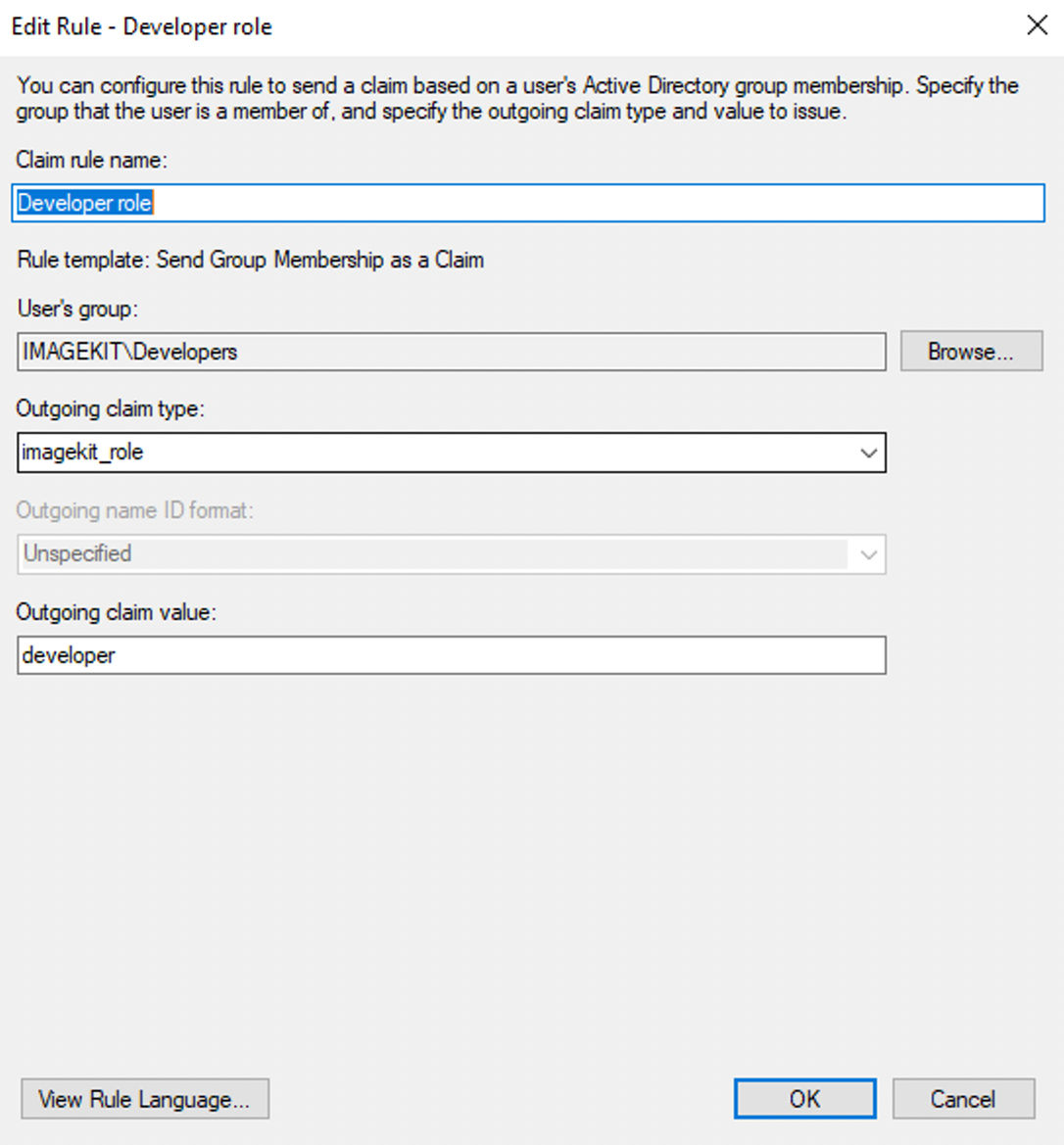
Task: Click the Outgoing claim type label
Action: pyautogui.click(x=111, y=409)
